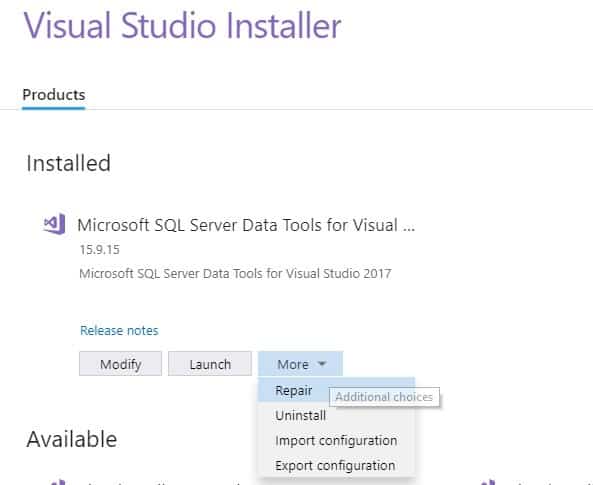This screenshot has width=593, height=485.
Task: Switch to the Products tab
Action: 54,95
